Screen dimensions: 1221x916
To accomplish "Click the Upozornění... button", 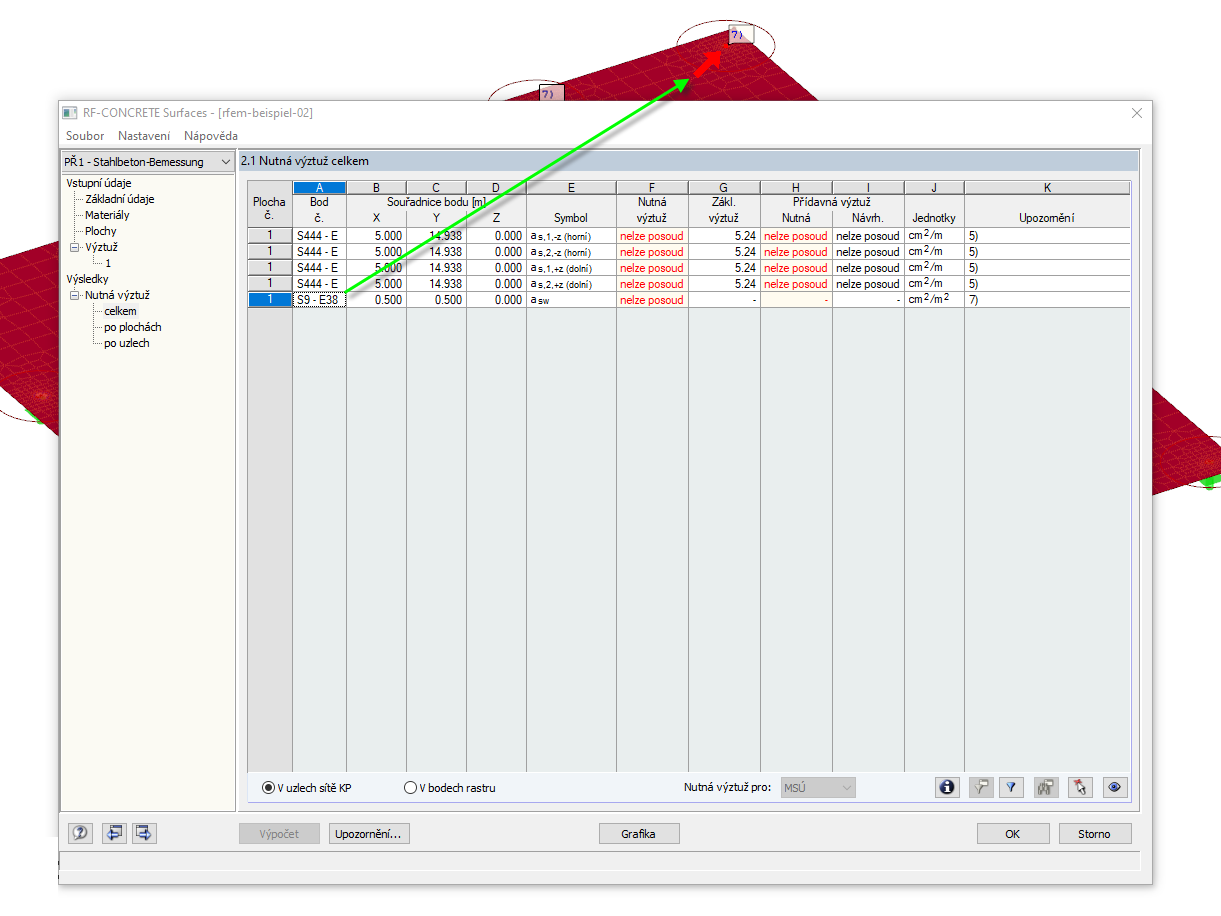I will click(x=369, y=833).
